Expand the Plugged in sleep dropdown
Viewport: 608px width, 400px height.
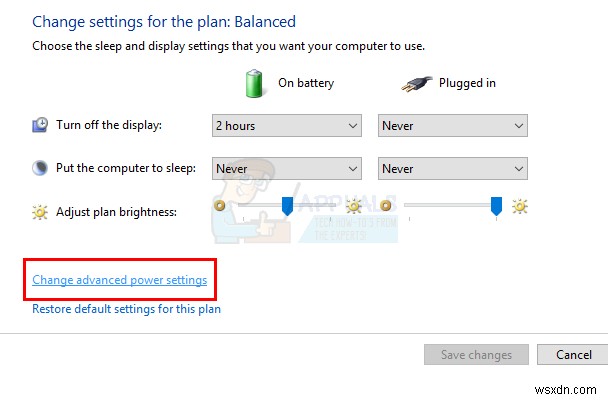[x=452, y=169]
